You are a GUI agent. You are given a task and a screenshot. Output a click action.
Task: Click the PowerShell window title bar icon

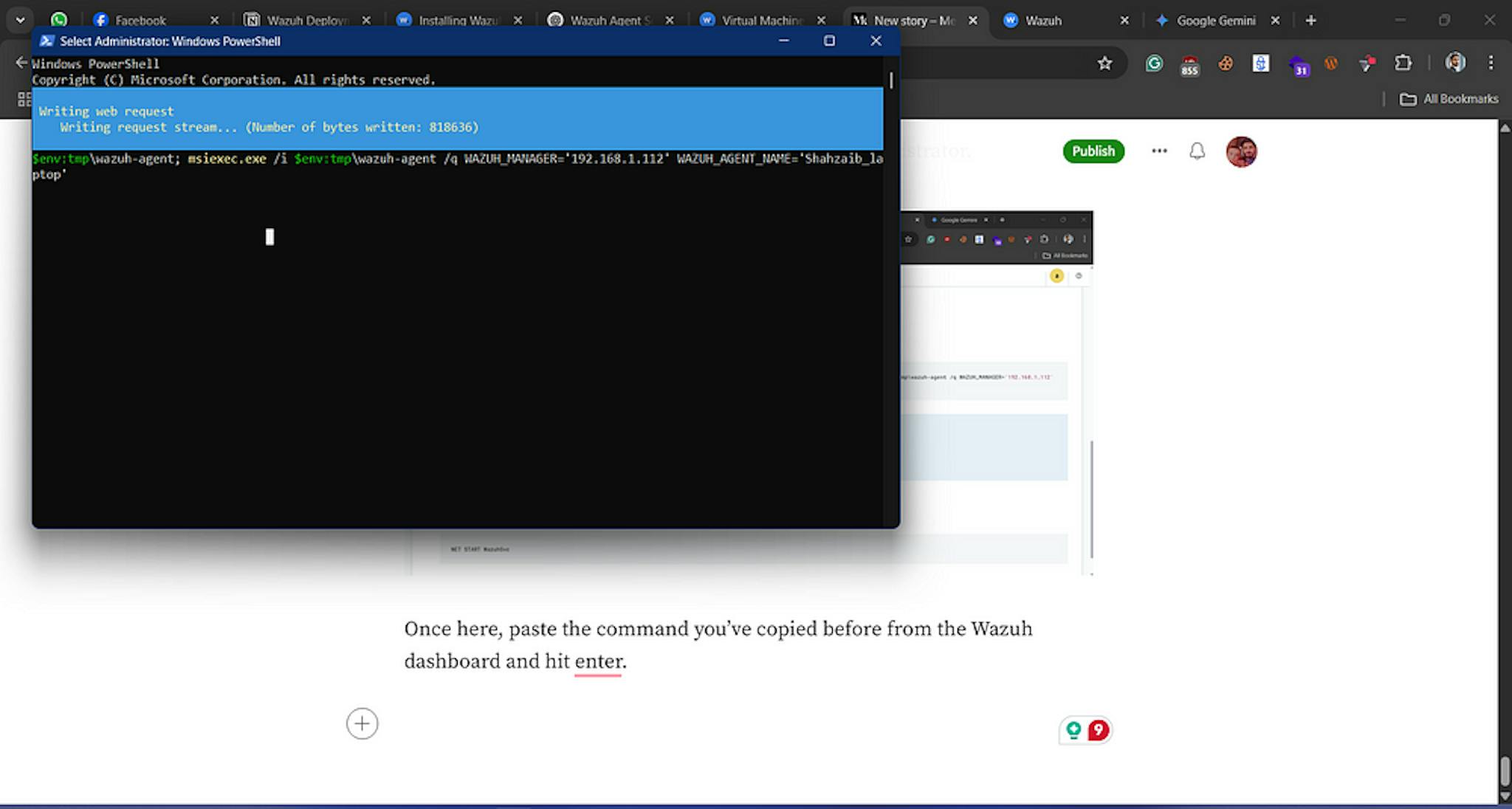(x=47, y=41)
